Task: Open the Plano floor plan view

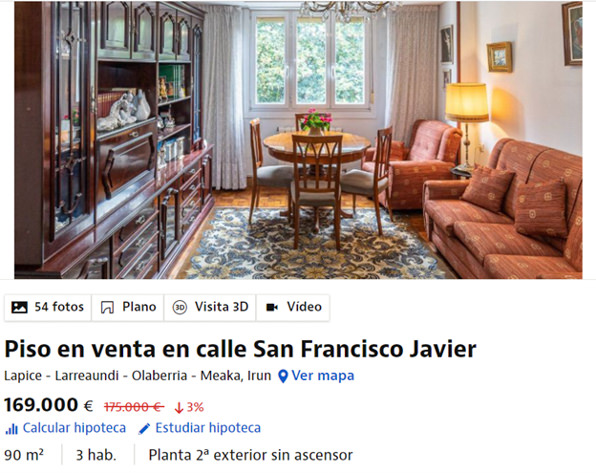Action: point(128,307)
